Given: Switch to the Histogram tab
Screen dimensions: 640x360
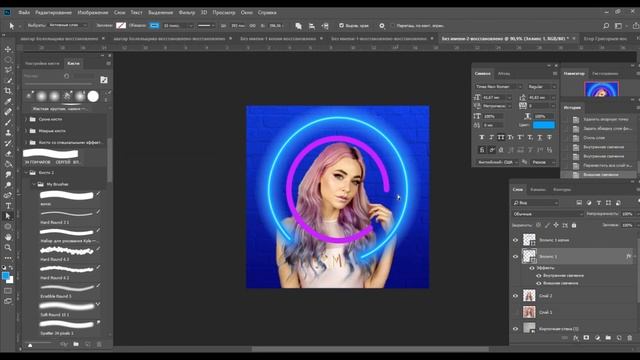Looking at the screenshot, I should (605, 73).
